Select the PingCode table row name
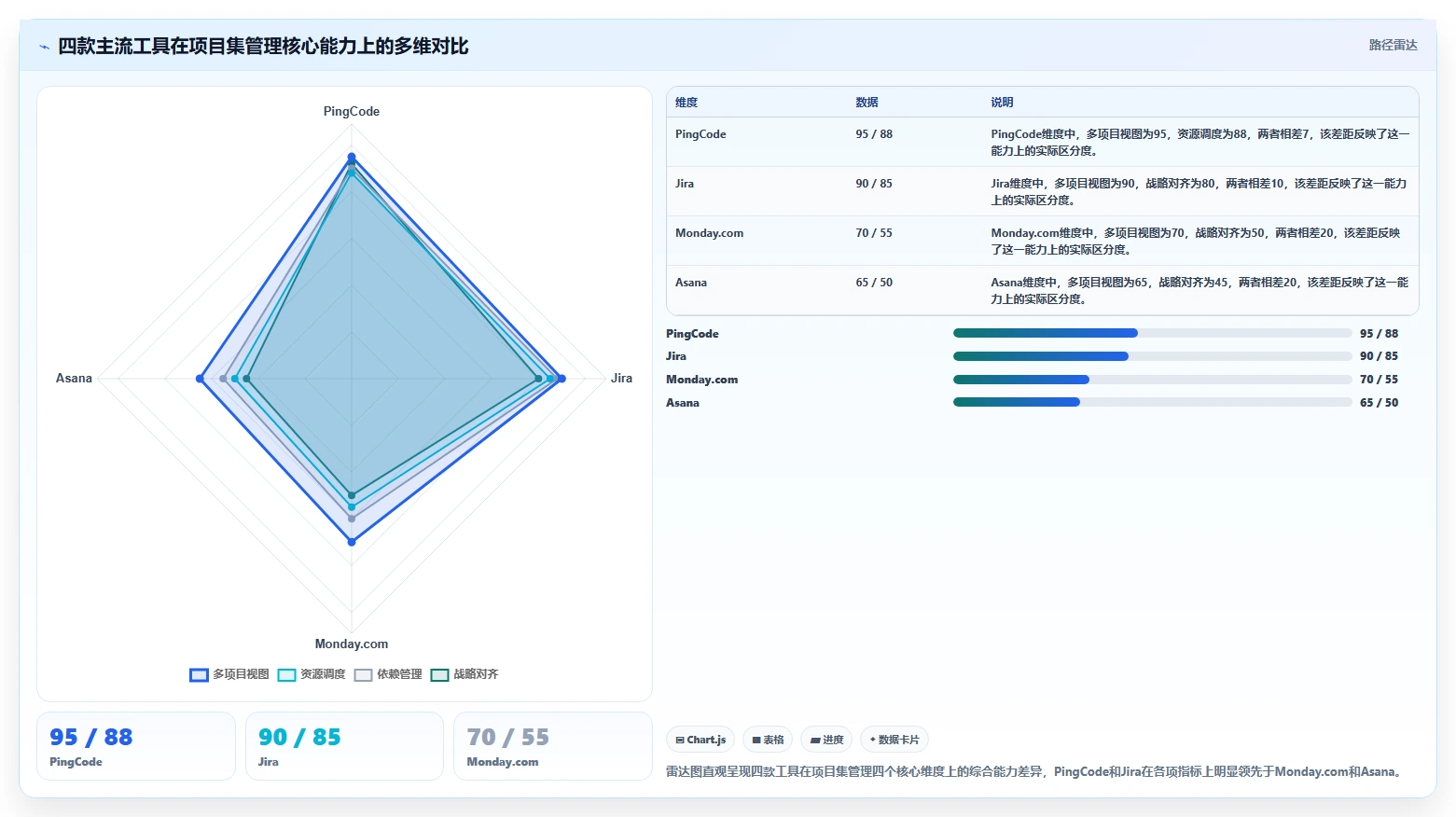Viewport: 1456px width, 817px height. (700, 134)
